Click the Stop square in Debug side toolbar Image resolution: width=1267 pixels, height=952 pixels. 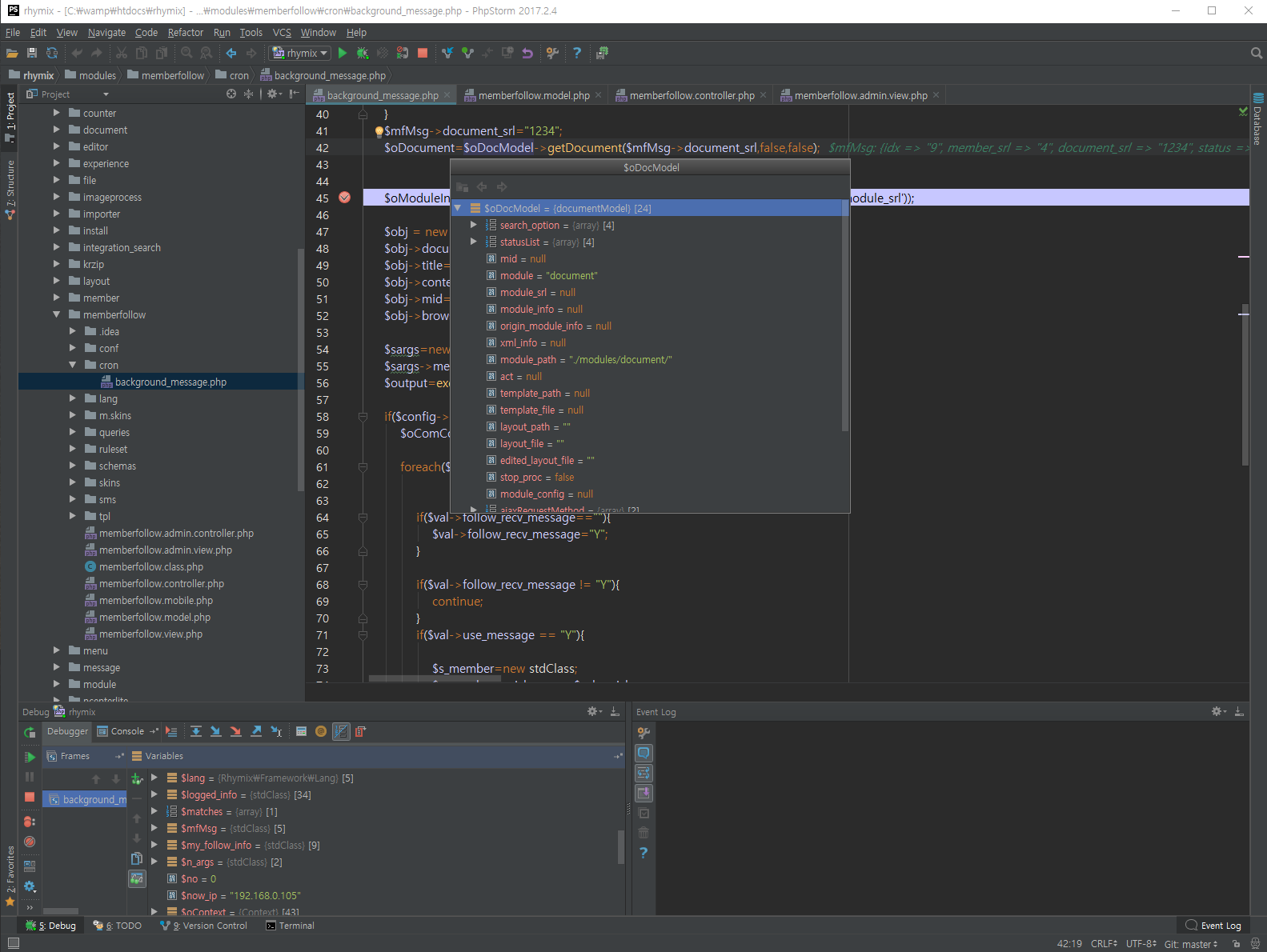tap(30, 797)
